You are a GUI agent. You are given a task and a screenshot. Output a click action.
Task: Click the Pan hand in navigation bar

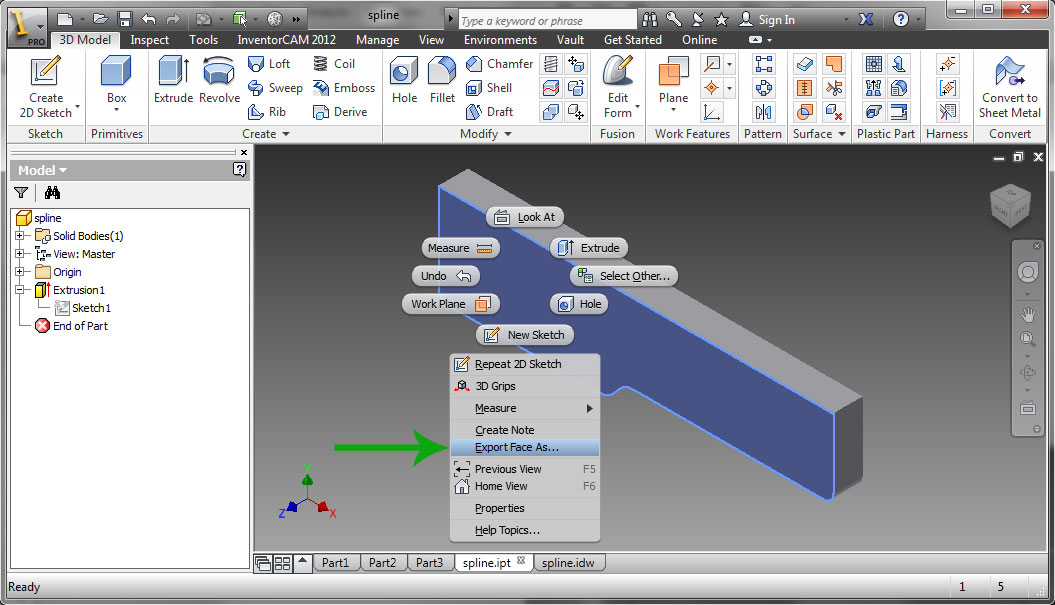(1027, 314)
